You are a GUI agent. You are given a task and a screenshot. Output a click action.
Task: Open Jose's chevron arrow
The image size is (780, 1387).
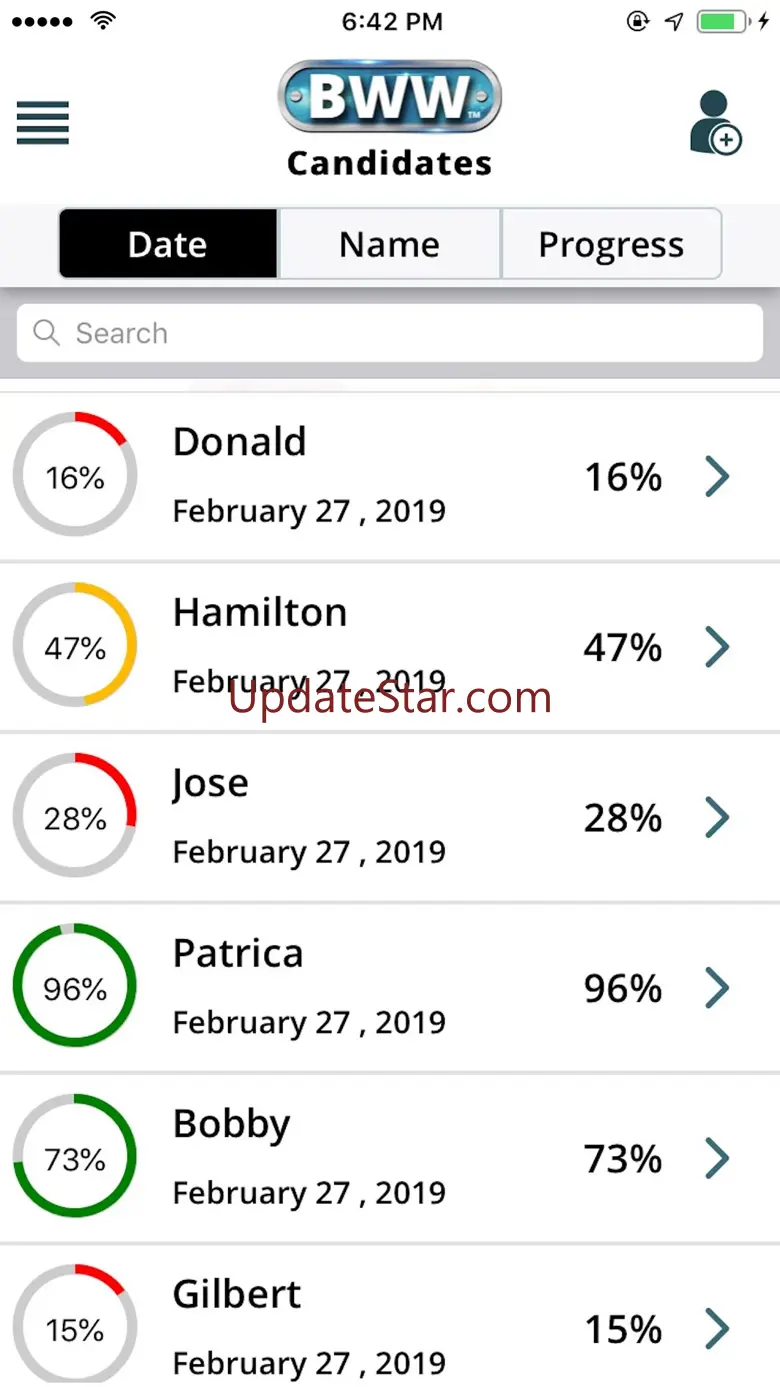[x=717, y=818]
